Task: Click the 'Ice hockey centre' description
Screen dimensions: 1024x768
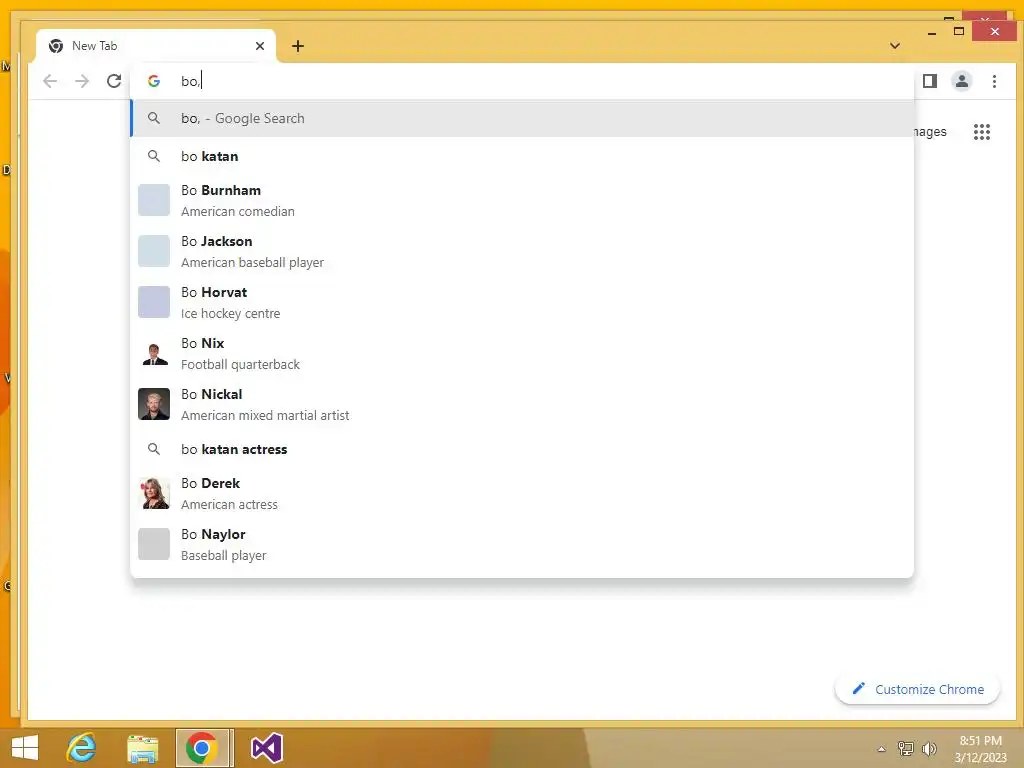Action: [x=231, y=313]
